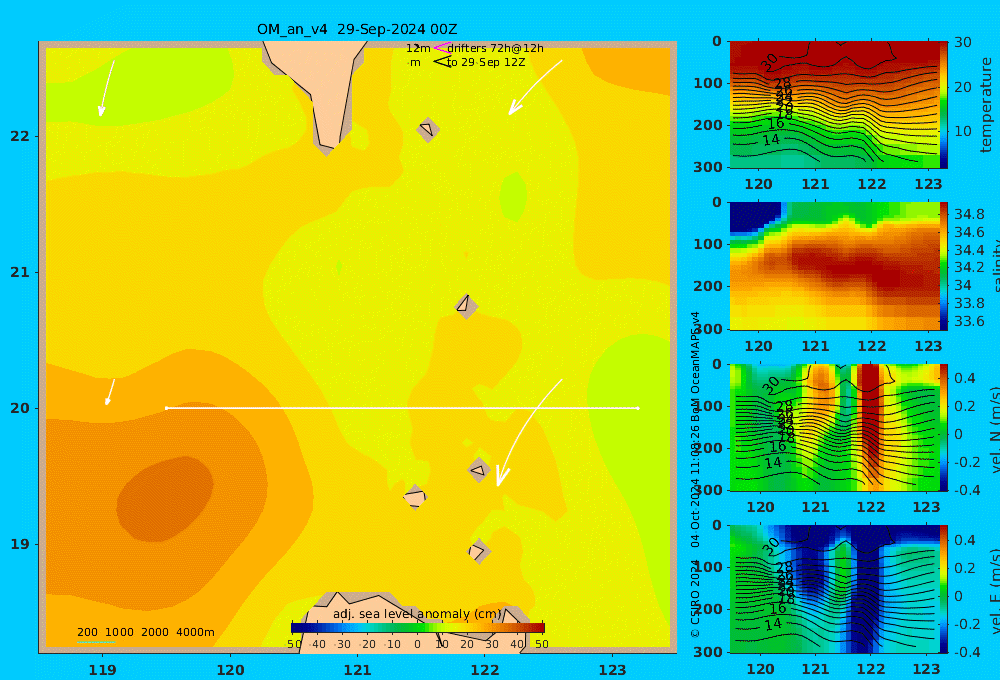Click longitude 122 under the salinity panel
The width and height of the screenshot is (1000, 680).
(871, 346)
